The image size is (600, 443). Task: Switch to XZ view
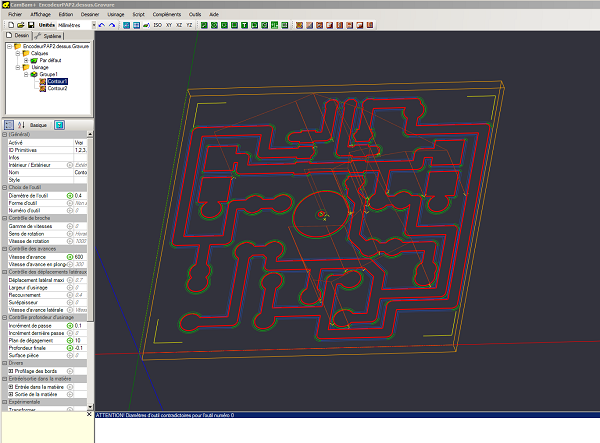coord(181,25)
